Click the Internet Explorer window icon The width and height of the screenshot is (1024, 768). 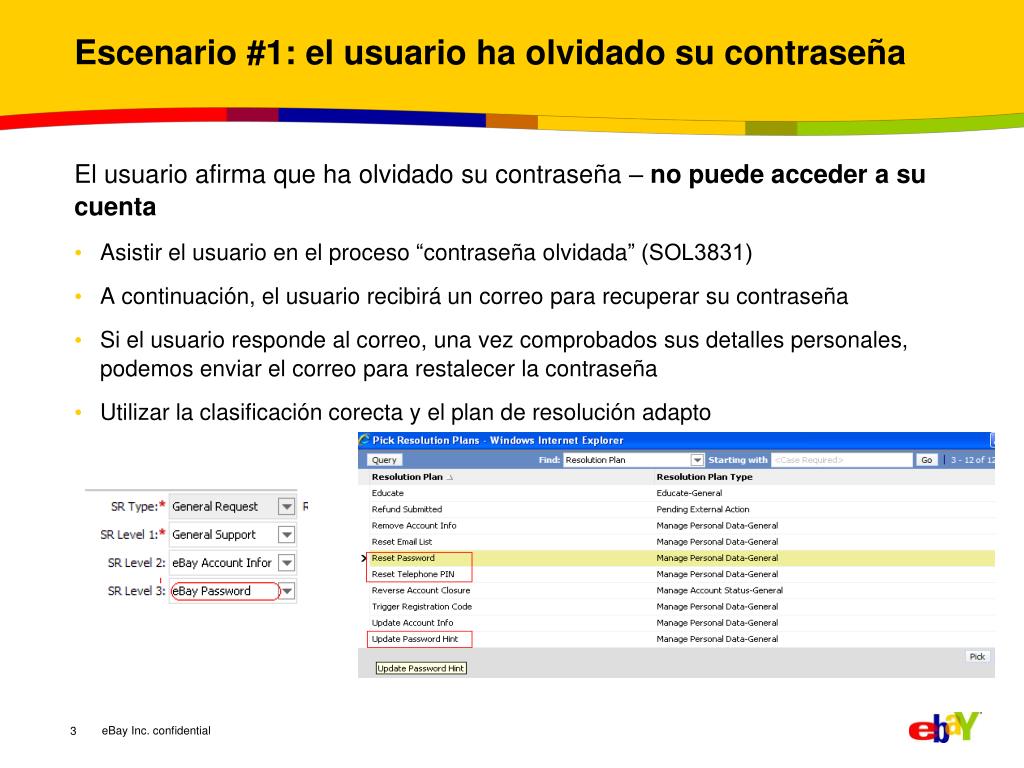(x=364, y=440)
